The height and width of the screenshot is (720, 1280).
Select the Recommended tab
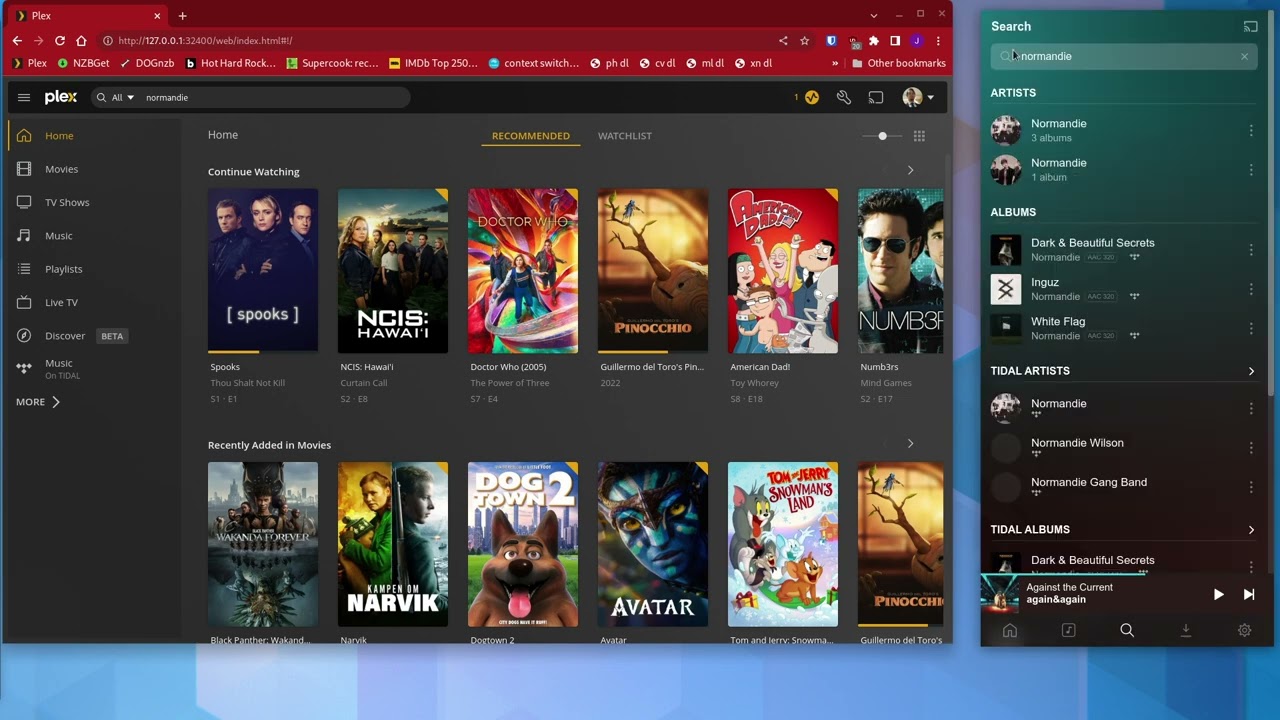pyautogui.click(x=531, y=136)
